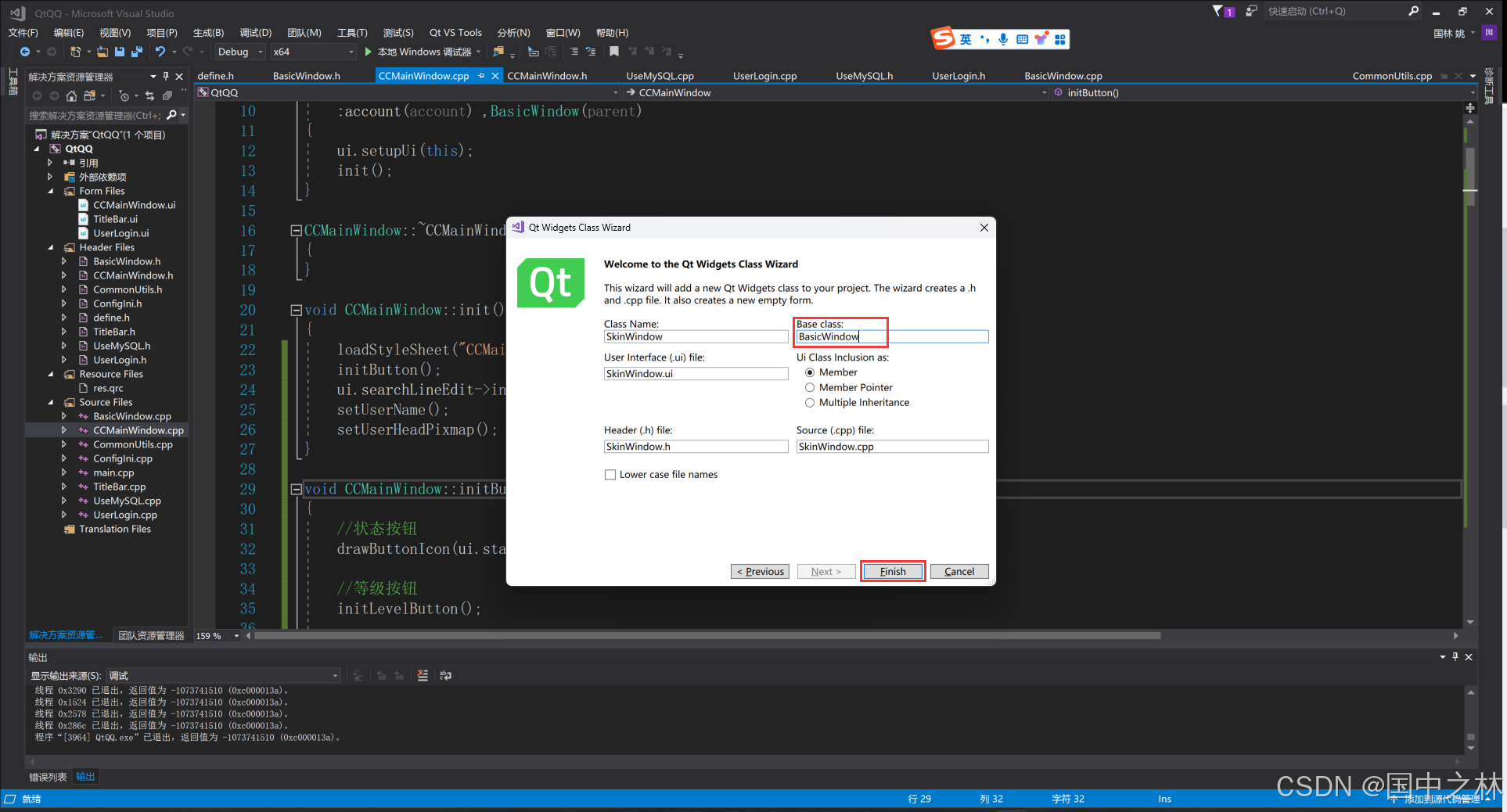Switch to the 团队资源管理器 tab
This screenshot has width=1507, height=812.
(151, 635)
